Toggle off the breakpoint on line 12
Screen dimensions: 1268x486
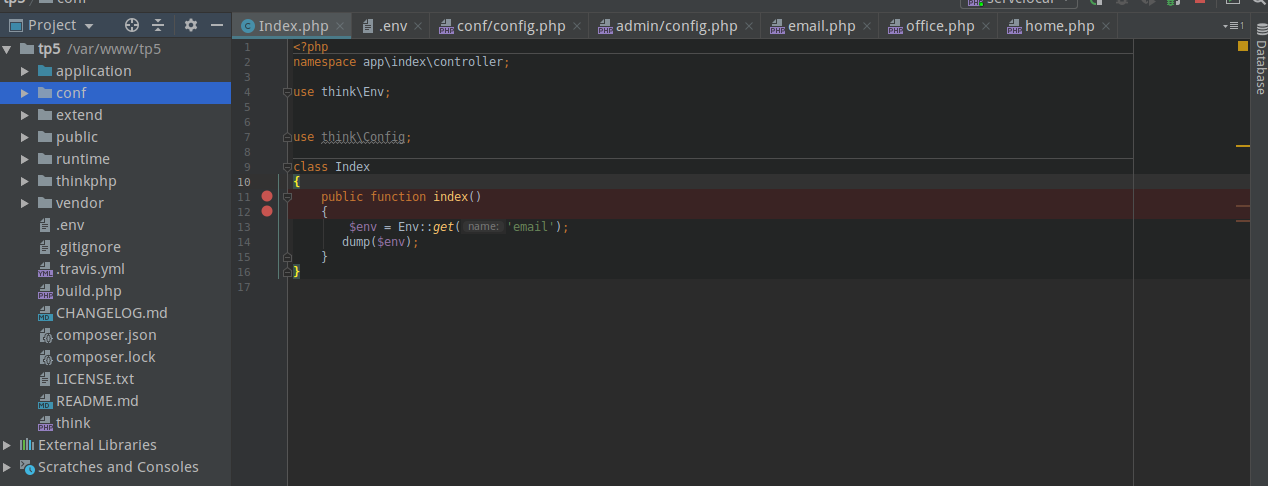(267, 212)
